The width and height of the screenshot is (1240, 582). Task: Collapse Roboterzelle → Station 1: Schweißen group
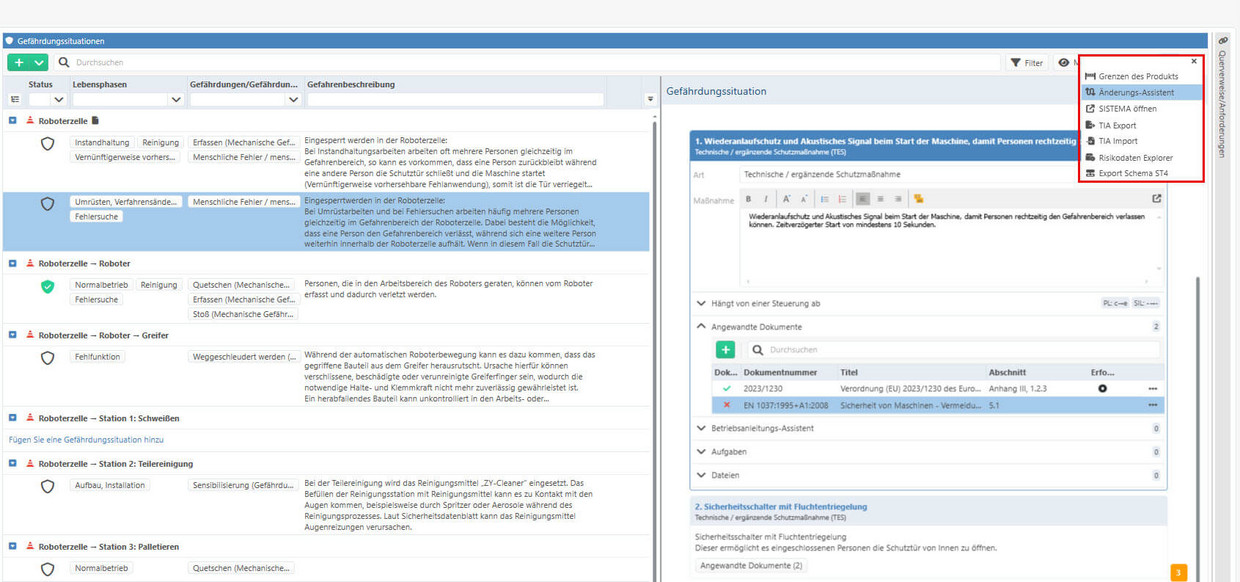(13, 418)
